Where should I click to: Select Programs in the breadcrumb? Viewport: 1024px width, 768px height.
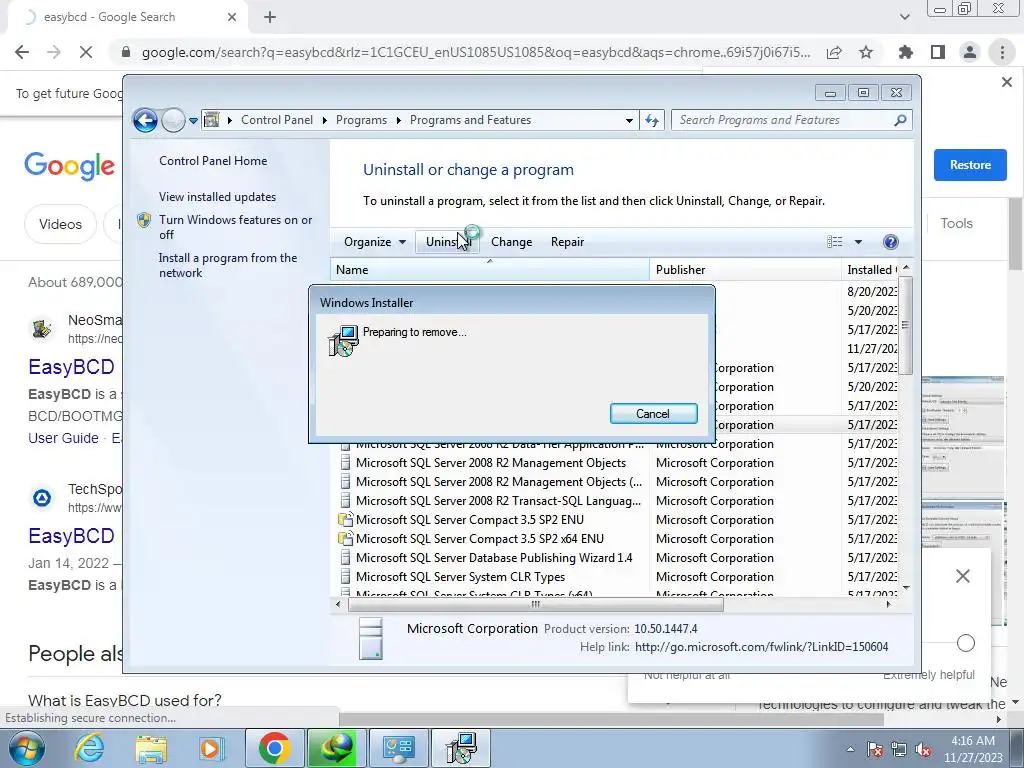coord(361,120)
